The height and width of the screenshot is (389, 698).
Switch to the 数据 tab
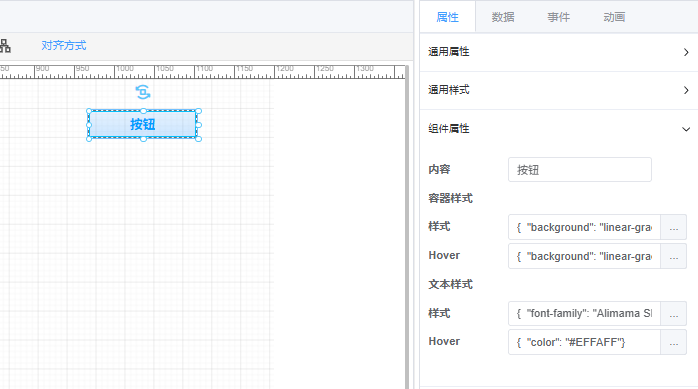[x=503, y=17]
